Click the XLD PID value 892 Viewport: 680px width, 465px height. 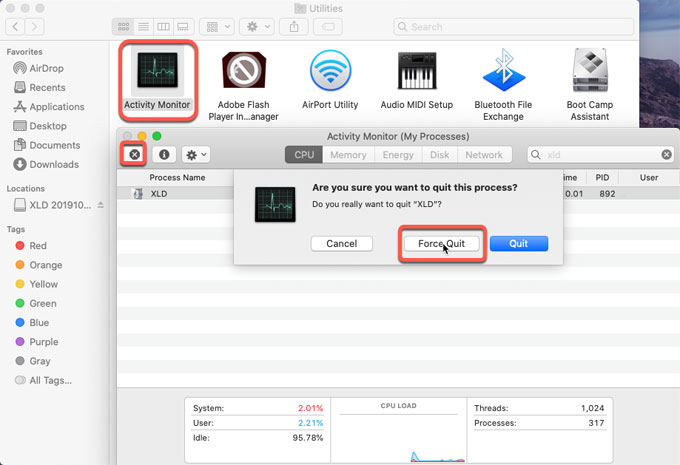(607, 194)
